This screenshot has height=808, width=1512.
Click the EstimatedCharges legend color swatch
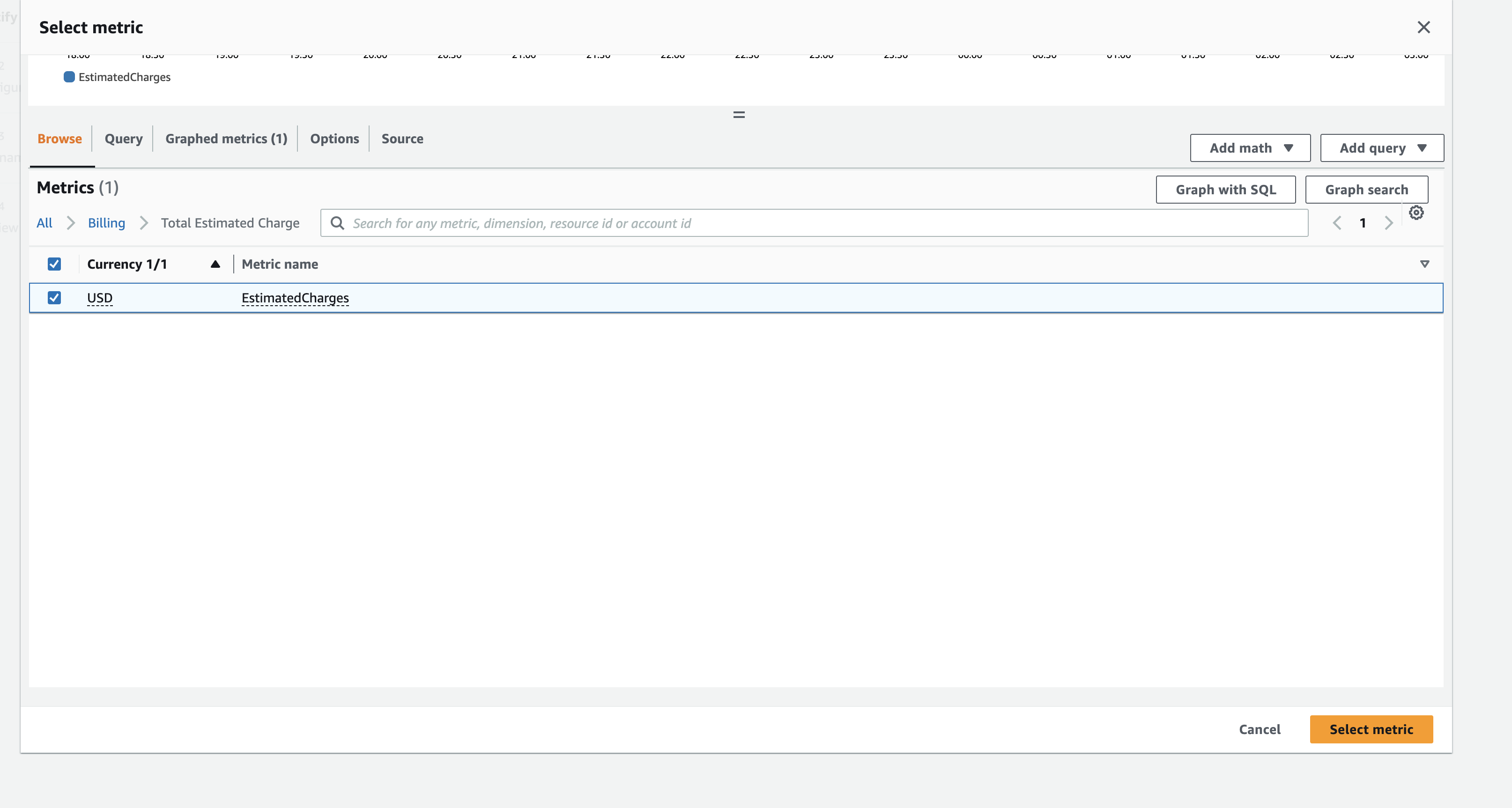pos(69,77)
